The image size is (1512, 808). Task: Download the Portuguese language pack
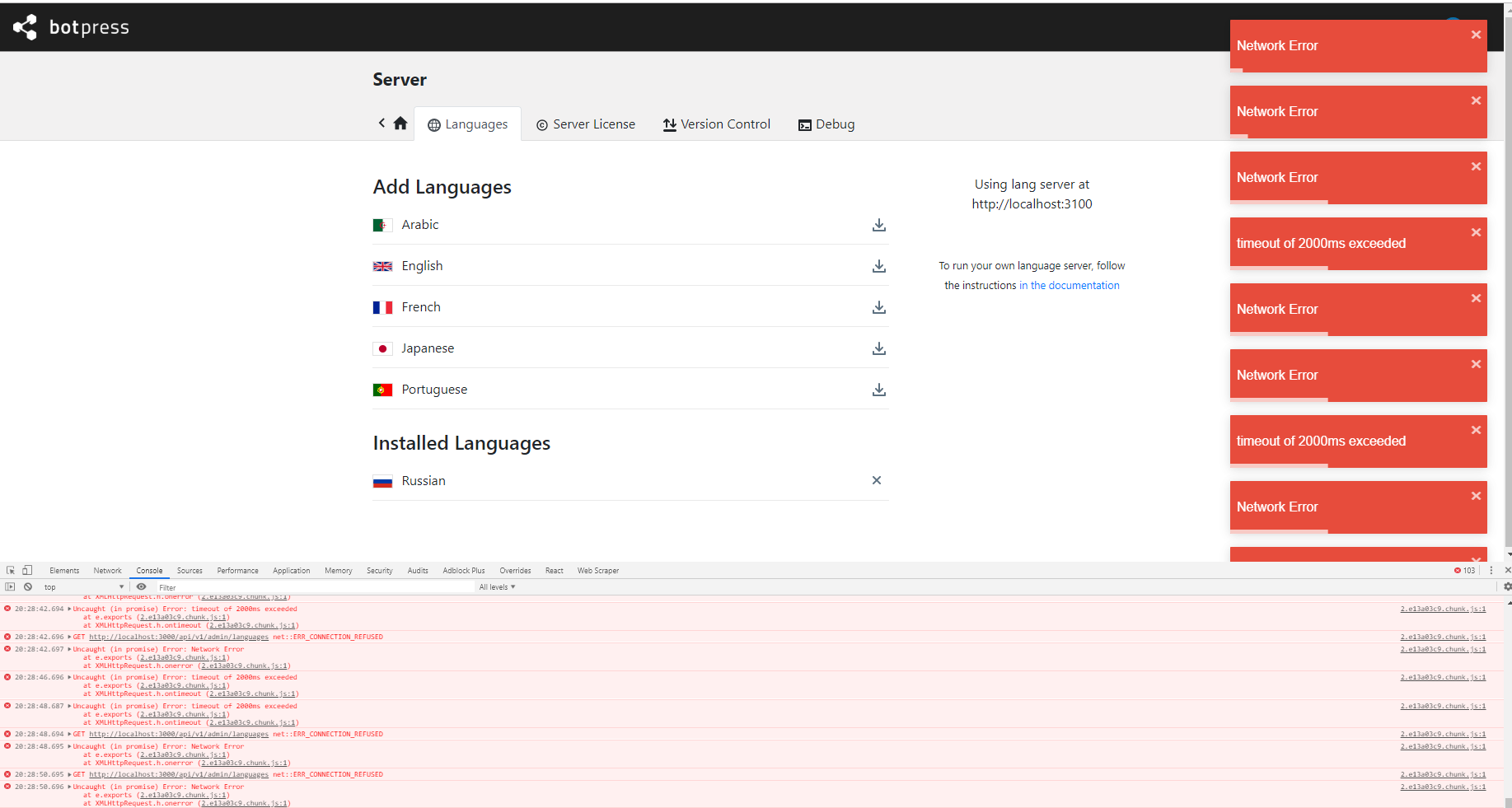pos(878,390)
